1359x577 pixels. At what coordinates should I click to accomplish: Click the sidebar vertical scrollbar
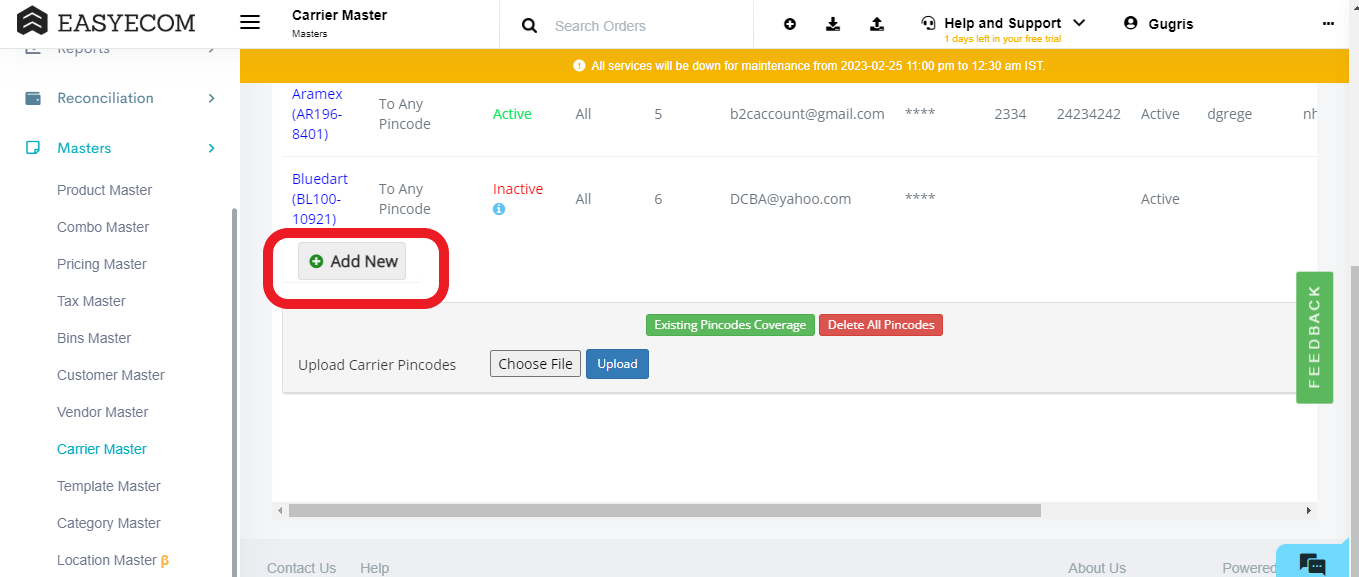click(x=235, y=390)
